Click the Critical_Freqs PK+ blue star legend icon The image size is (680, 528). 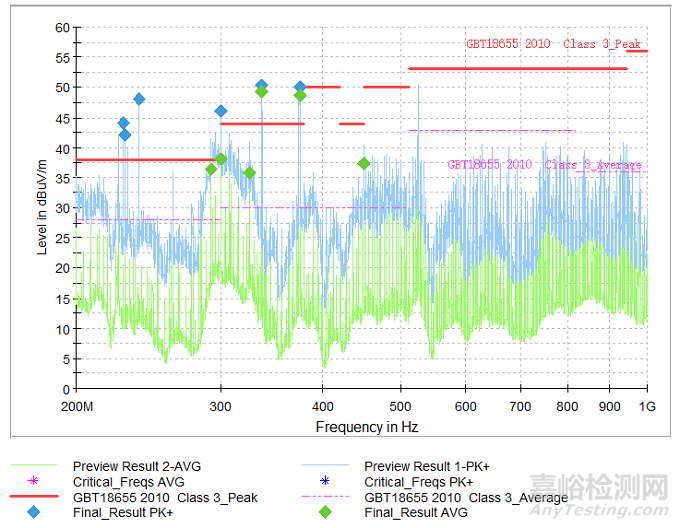point(326,482)
